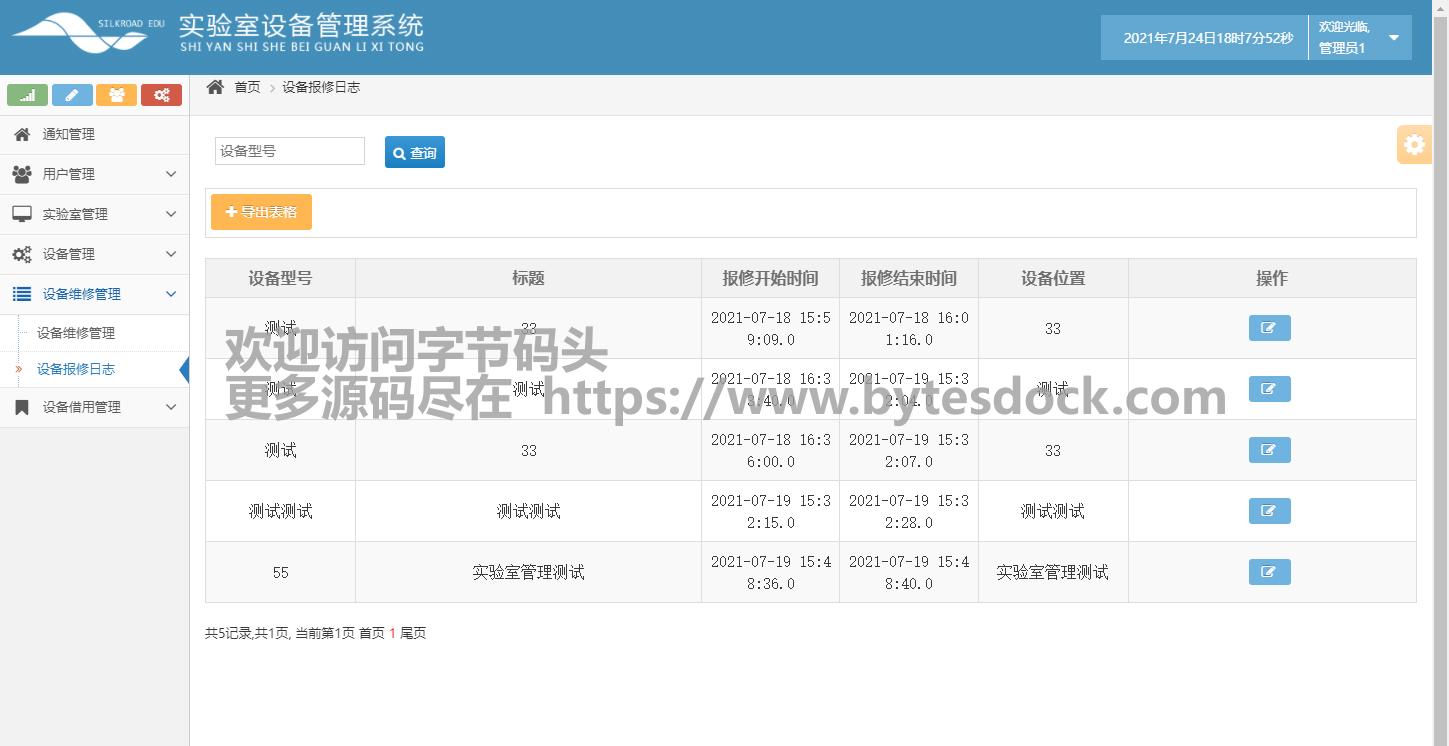The height and width of the screenshot is (746, 1449).
Task: Expand the 设备借用管理 sidebar menu
Action: click(x=94, y=407)
